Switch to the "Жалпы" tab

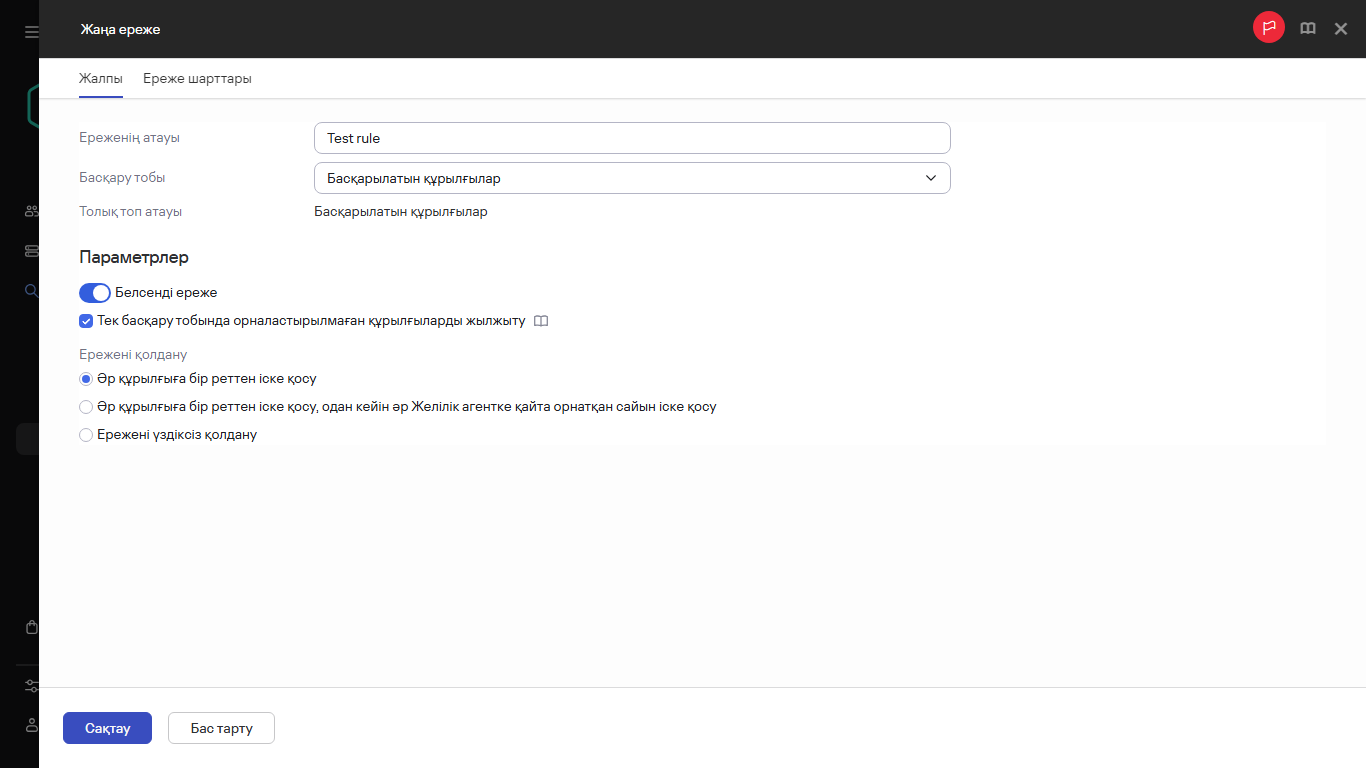pos(101,78)
